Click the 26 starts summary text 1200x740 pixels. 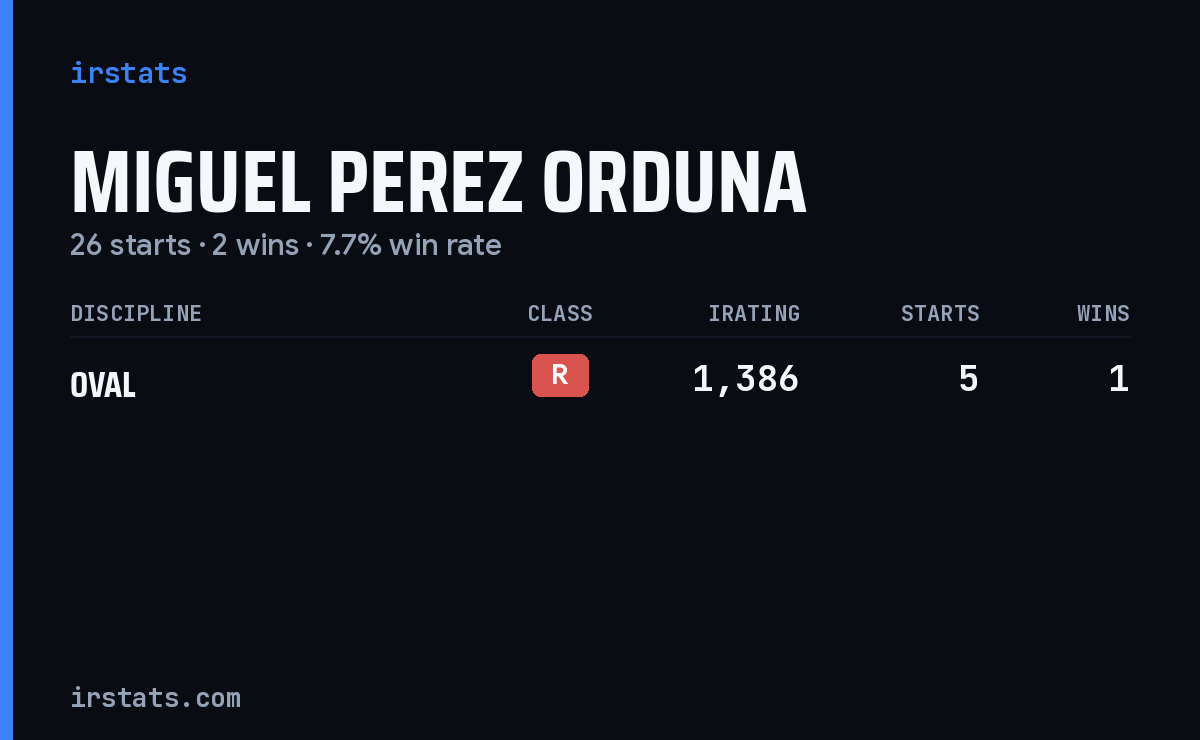click(130, 245)
